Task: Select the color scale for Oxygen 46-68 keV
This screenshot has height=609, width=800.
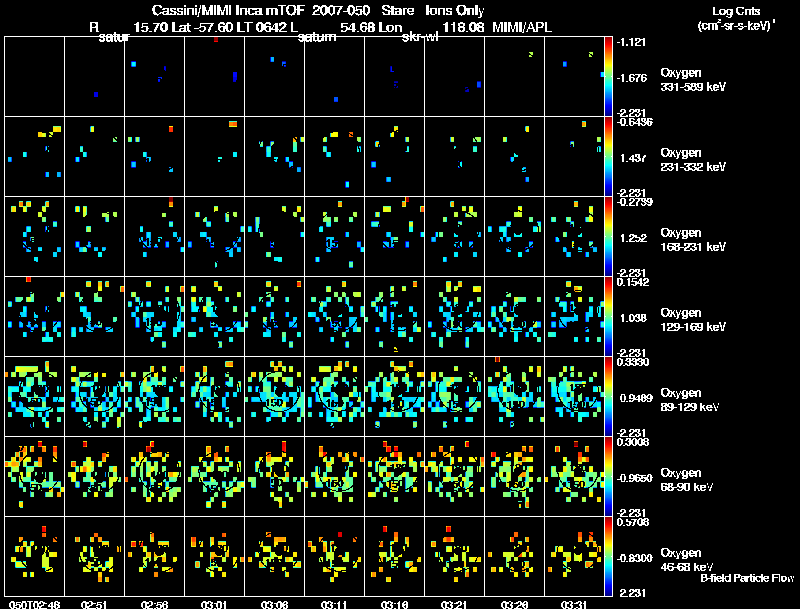Action: click(610, 556)
